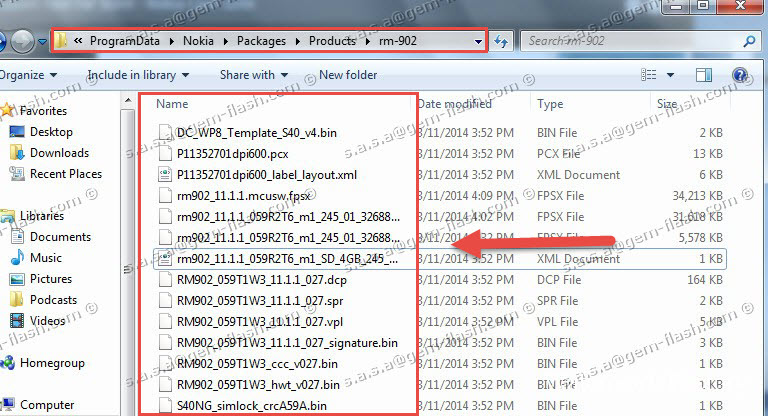Image resolution: width=768 pixels, height=416 pixels.
Task: Expand the address bar history dropdown
Action: tap(478, 42)
